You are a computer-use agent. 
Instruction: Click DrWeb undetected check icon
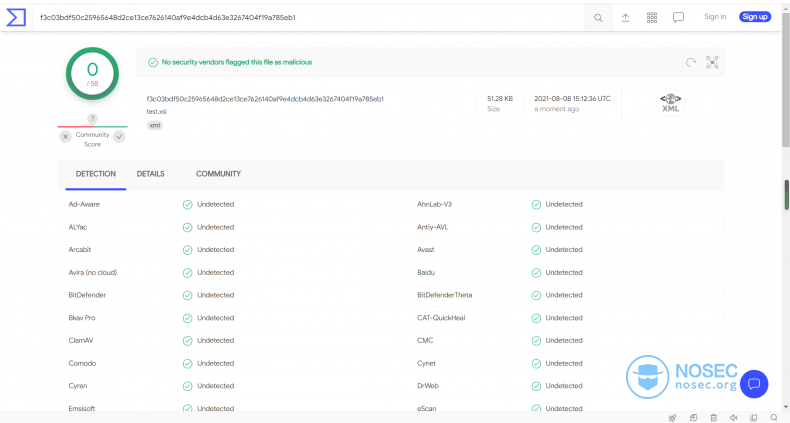pyautogui.click(x=536, y=386)
